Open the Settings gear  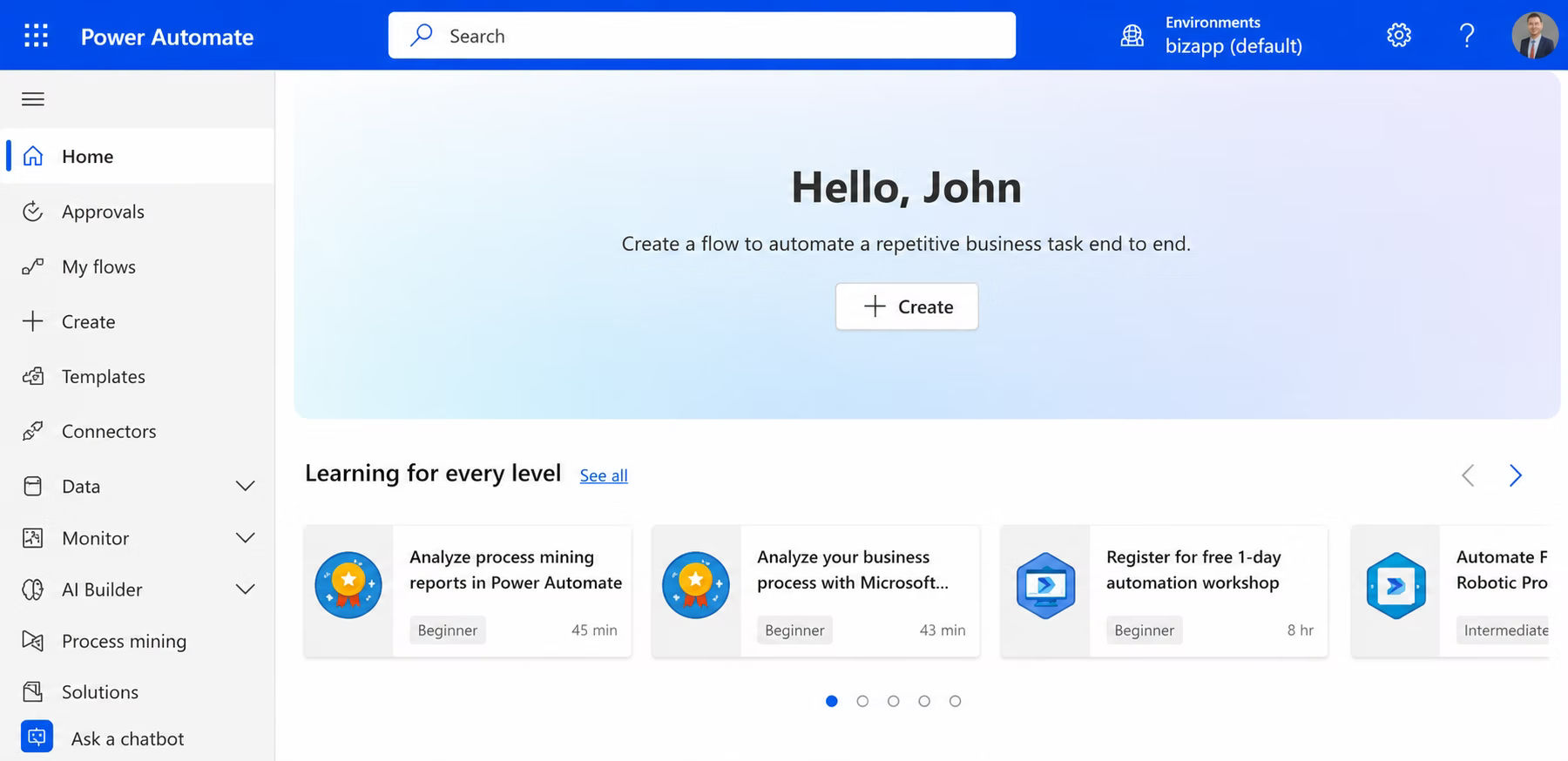click(x=1399, y=36)
